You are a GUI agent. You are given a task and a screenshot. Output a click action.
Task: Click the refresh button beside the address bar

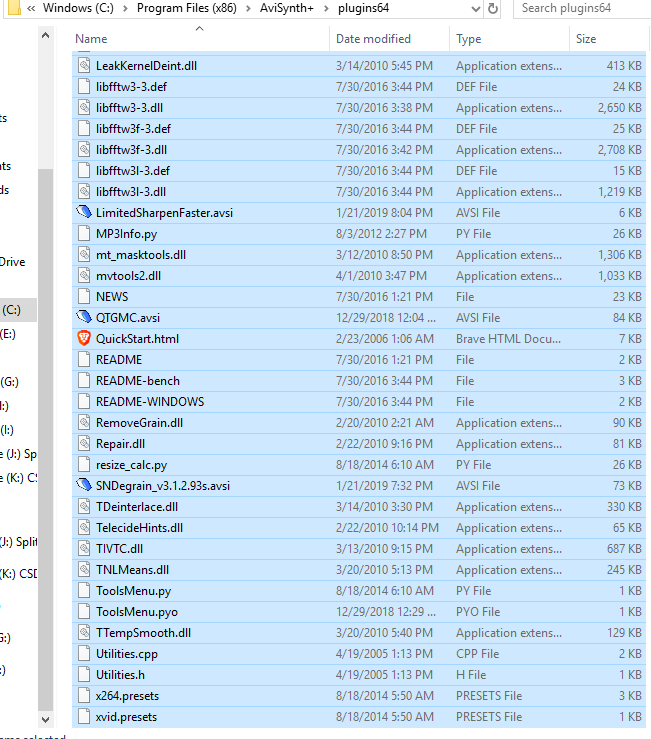click(x=493, y=8)
